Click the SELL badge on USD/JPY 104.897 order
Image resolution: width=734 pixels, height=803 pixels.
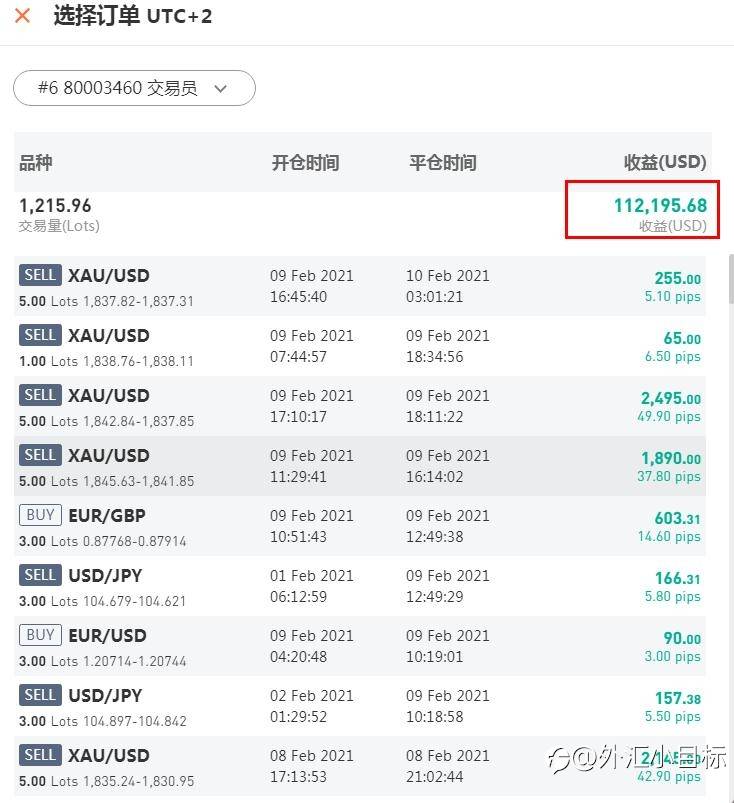(x=40, y=695)
